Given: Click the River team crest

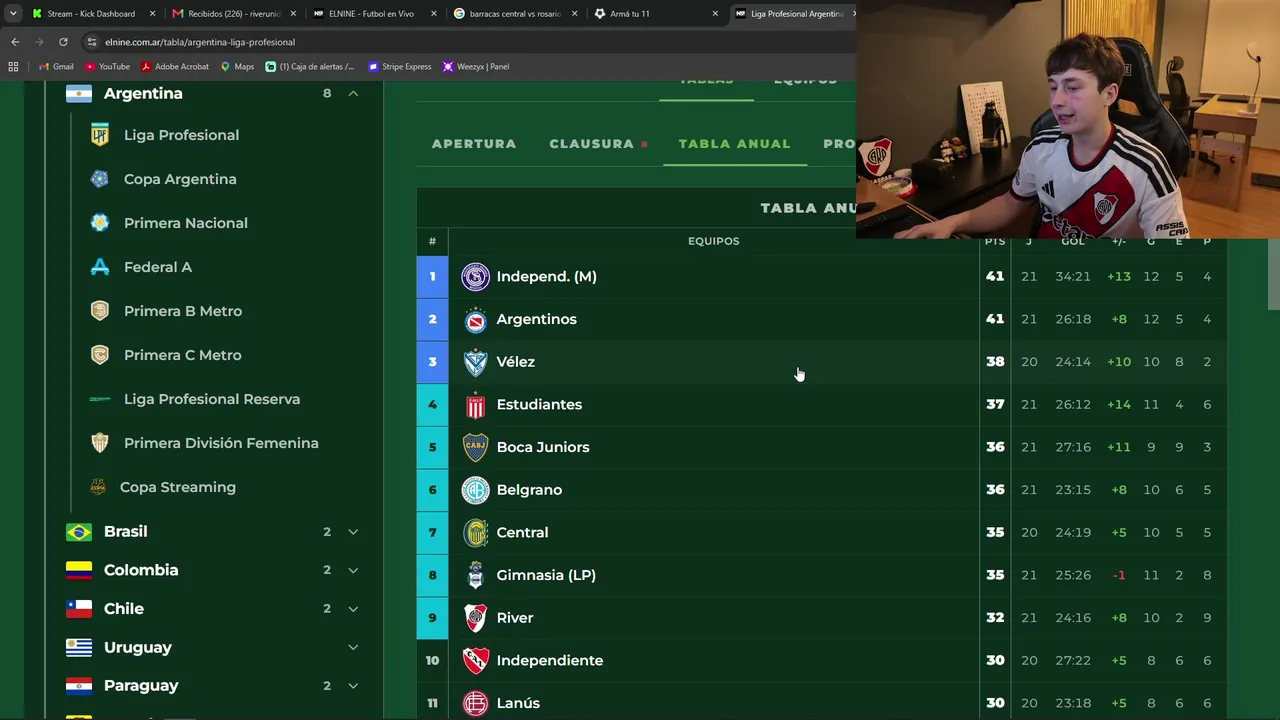Looking at the screenshot, I should (475, 618).
